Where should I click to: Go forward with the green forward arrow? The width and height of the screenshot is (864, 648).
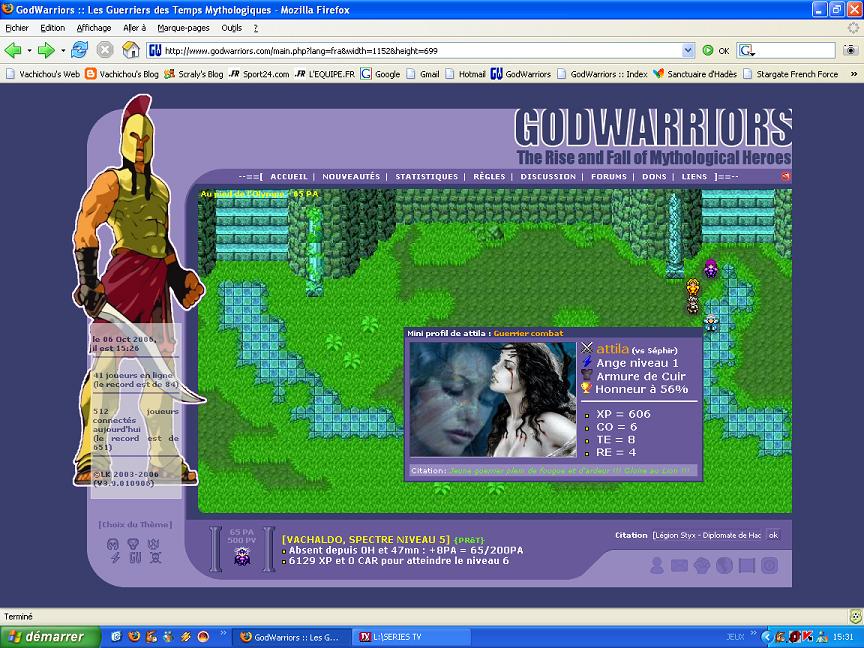pos(46,51)
